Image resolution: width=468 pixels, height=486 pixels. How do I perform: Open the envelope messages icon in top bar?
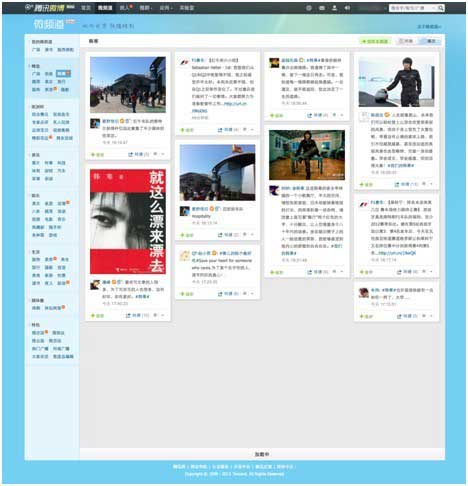coord(322,8)
